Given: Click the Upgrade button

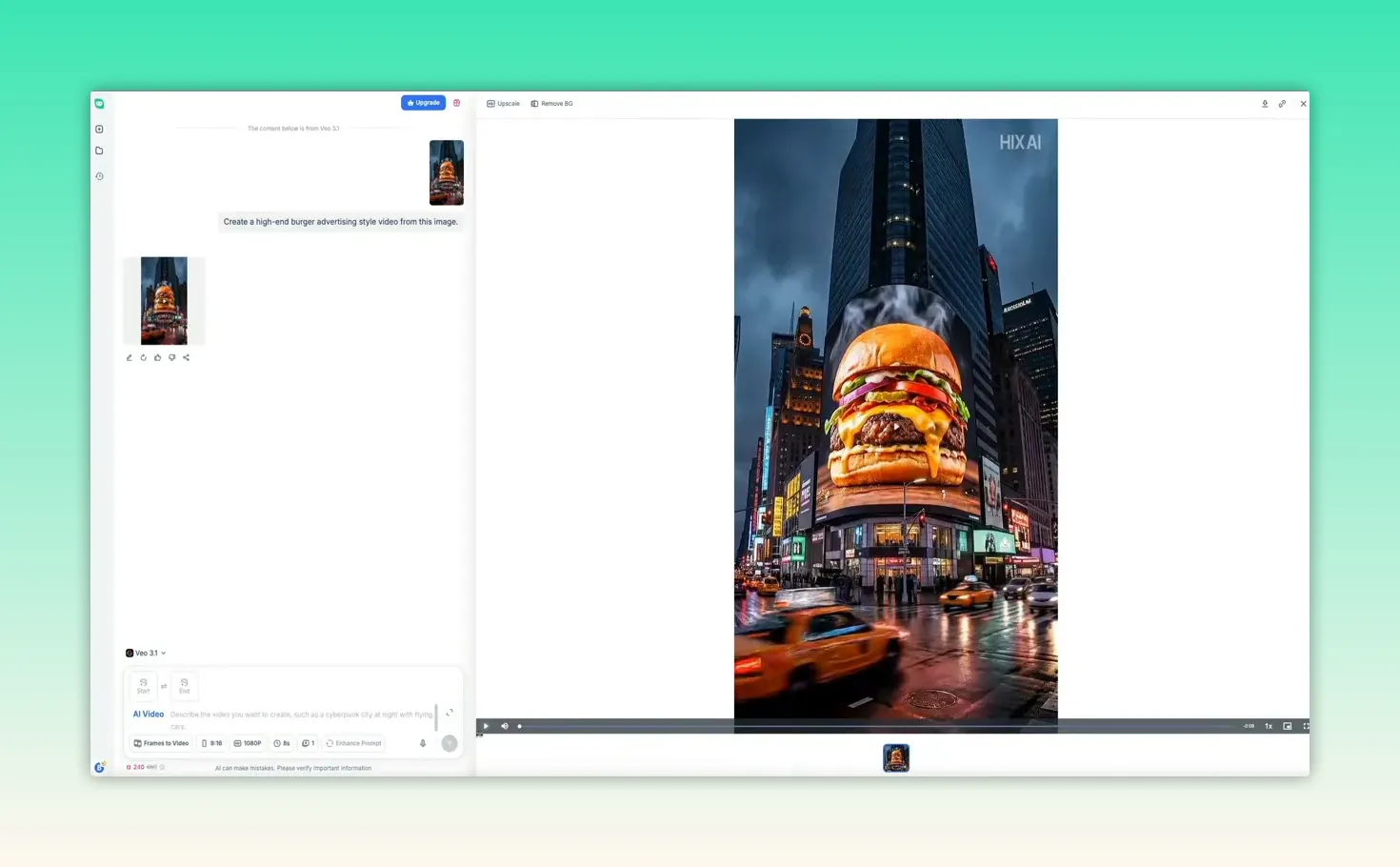Looking at the screenshot, I should (x=423, y=103).
